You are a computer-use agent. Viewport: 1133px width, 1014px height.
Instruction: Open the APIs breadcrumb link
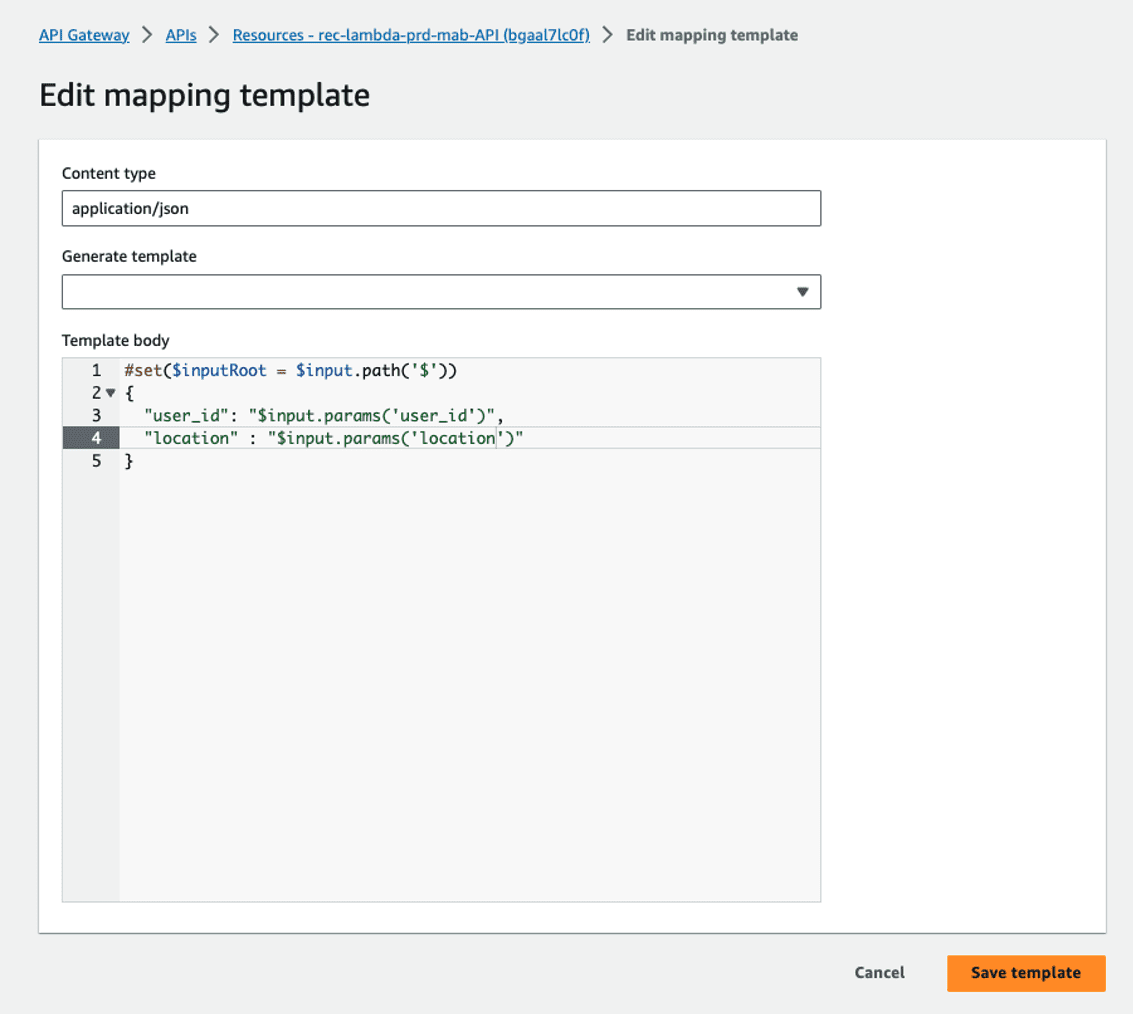[182, 35]
